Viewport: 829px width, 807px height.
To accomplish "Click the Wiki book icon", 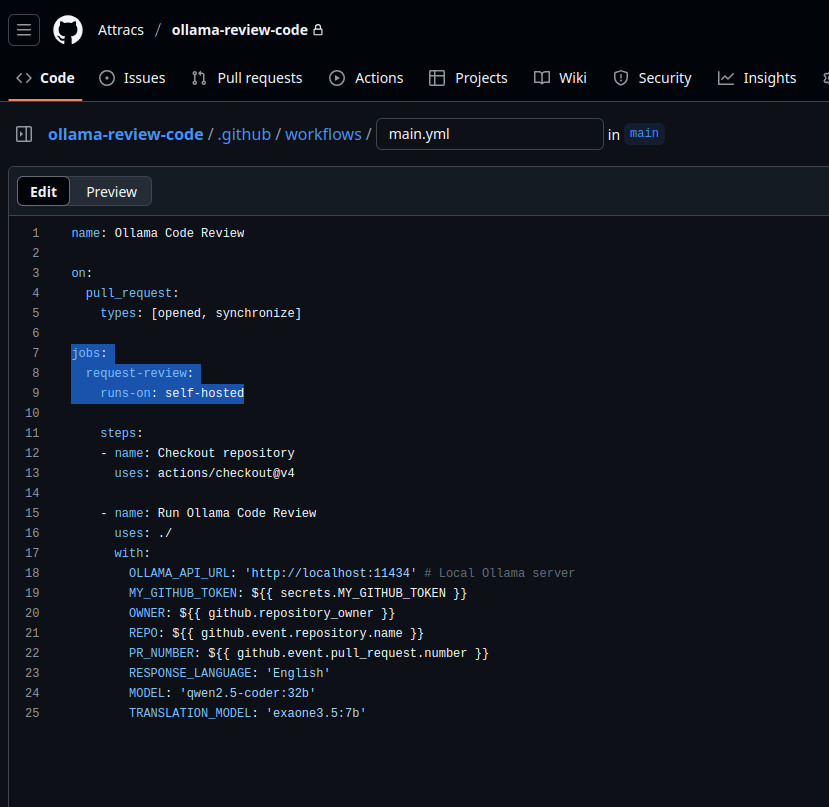I will tap(542, 78).
